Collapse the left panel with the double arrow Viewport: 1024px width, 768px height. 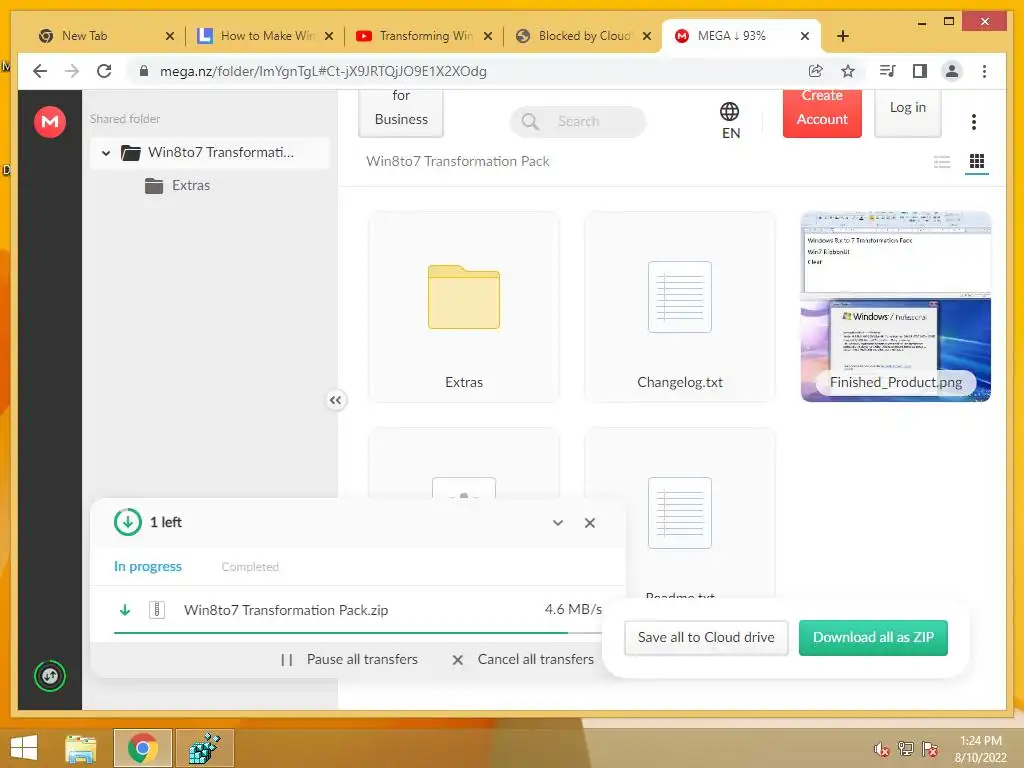(x=336, y=400)
